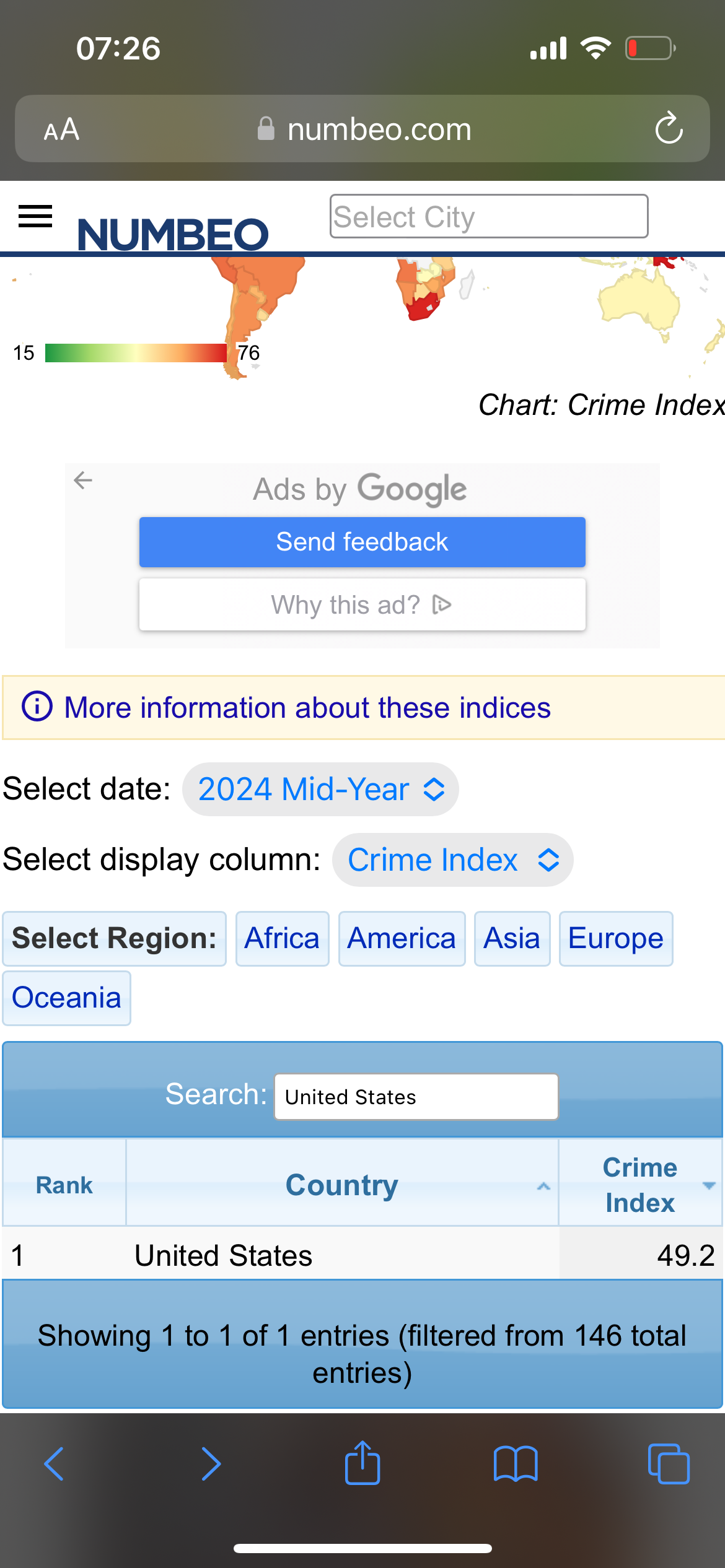Select the Africa region tab
This screenshot has width=725, height=1568.
pyautogui.click(x=282, y=938)
